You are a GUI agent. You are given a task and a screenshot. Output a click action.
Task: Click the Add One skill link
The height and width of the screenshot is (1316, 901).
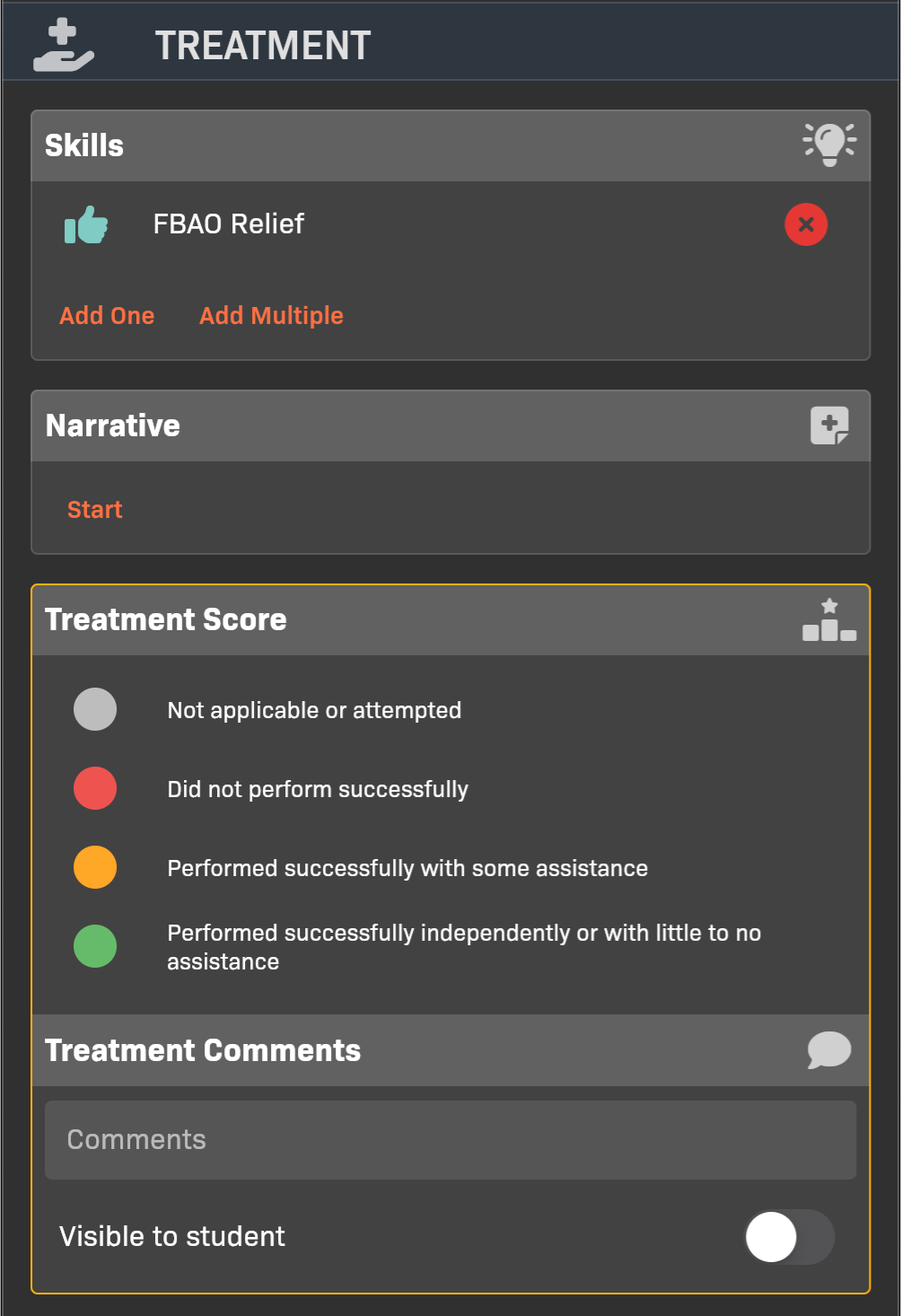pos(107,316)
